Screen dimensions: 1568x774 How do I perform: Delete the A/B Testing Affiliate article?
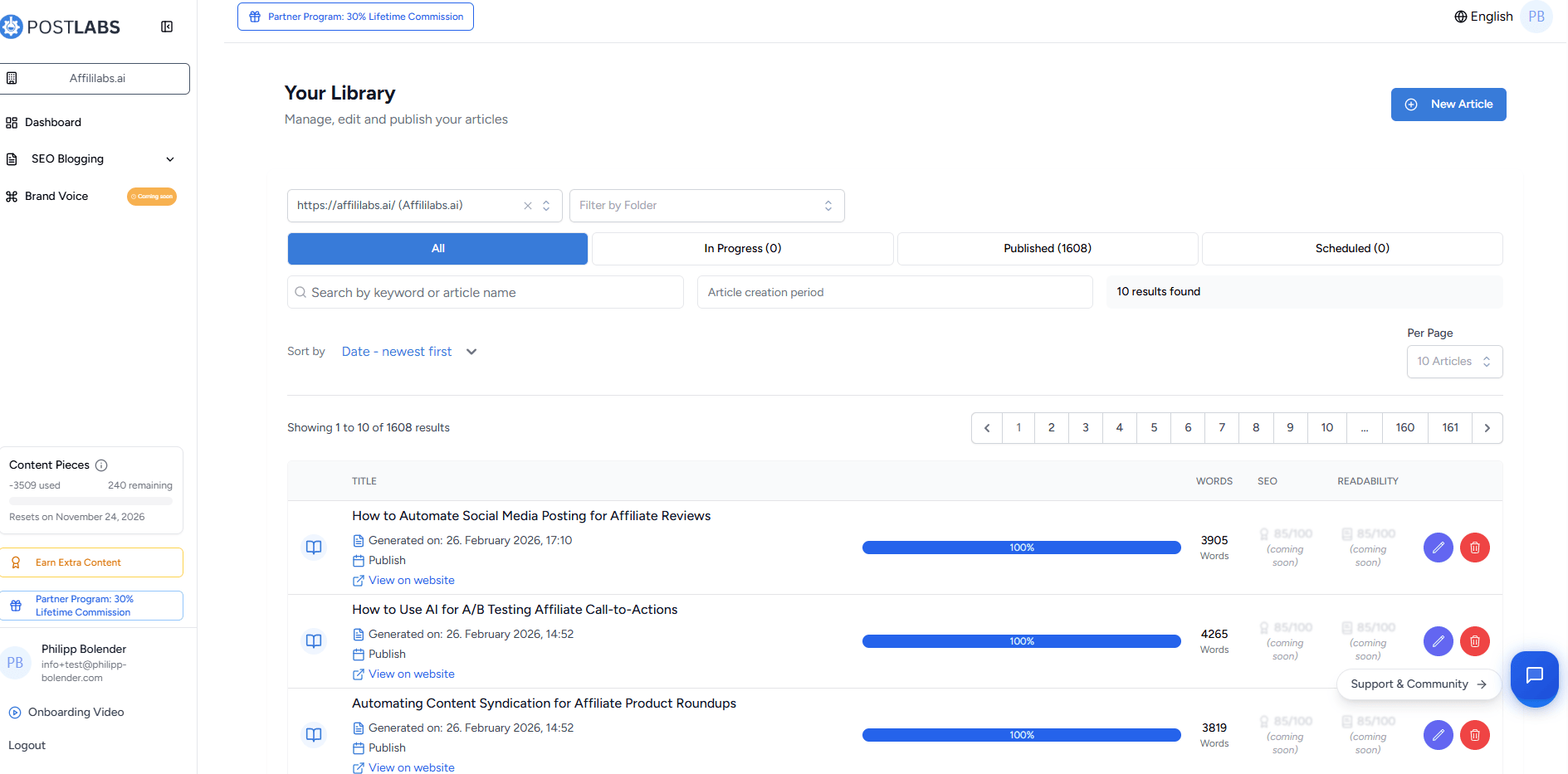1474,641
